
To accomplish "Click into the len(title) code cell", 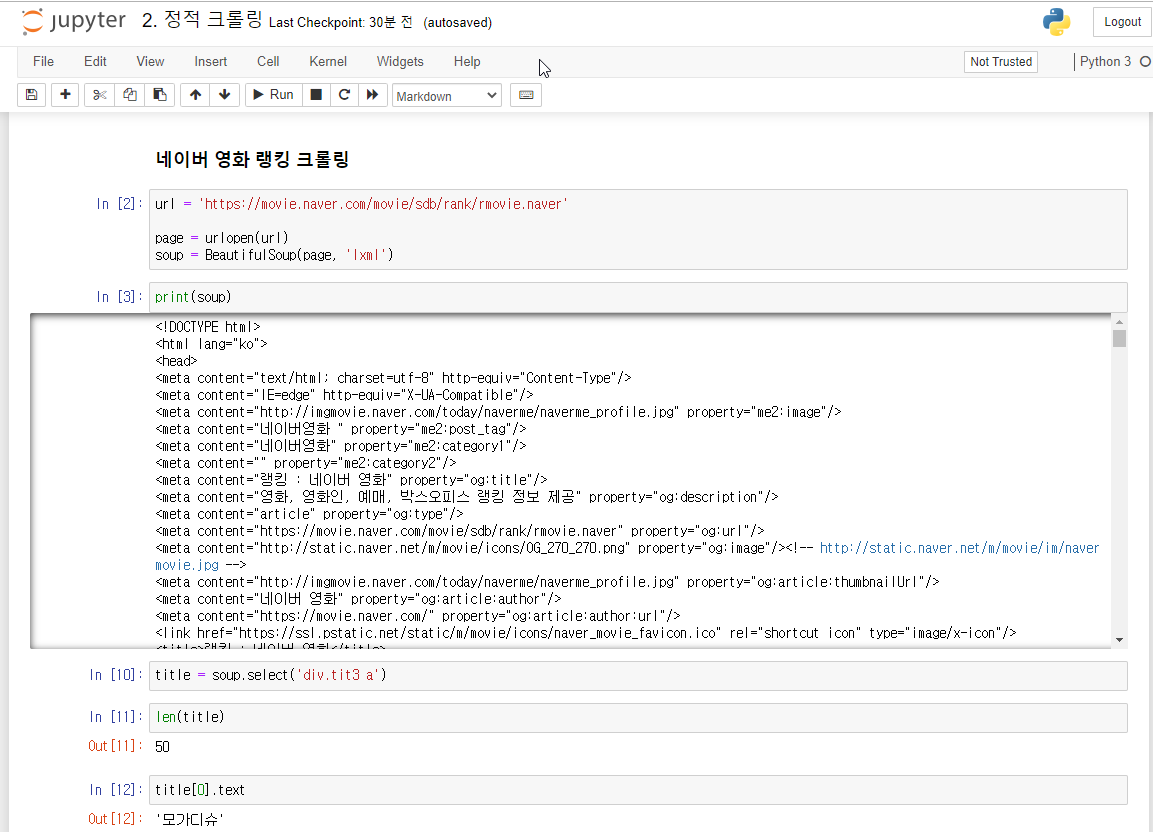I will (638, 717).
